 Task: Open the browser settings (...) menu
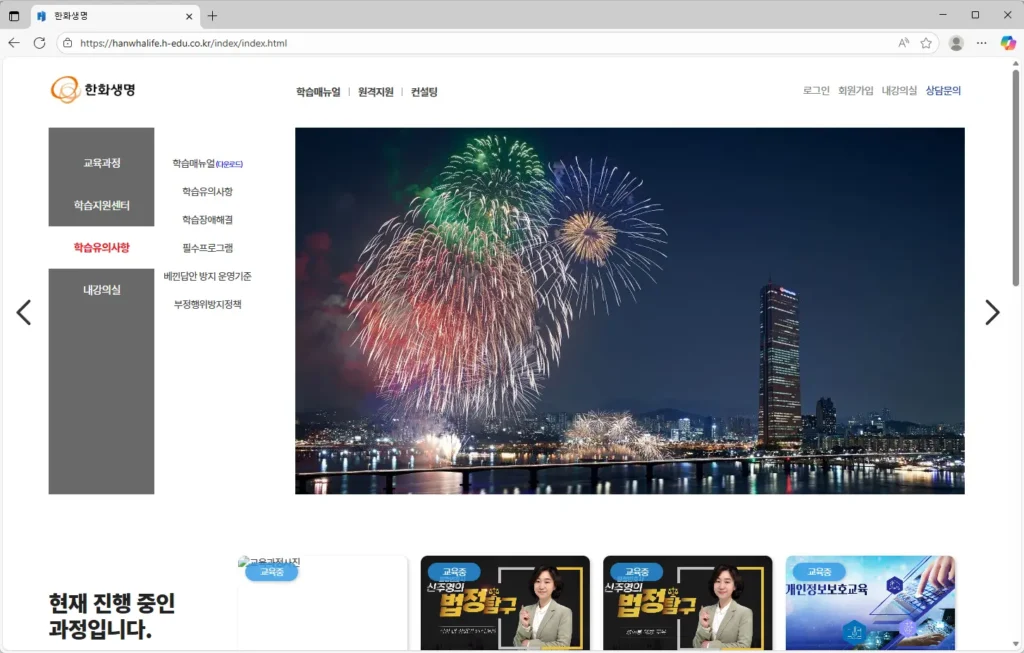pyautogui.click(x=980, y=43)
